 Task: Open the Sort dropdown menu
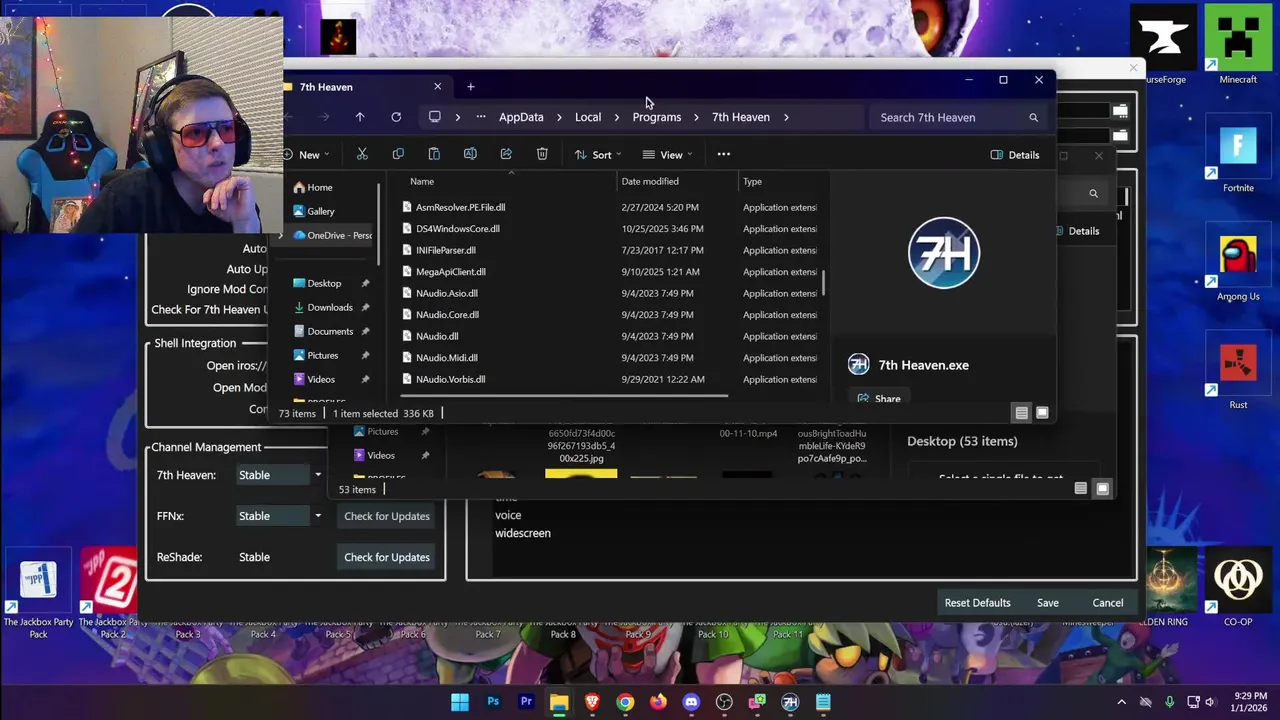pos(598,155)
